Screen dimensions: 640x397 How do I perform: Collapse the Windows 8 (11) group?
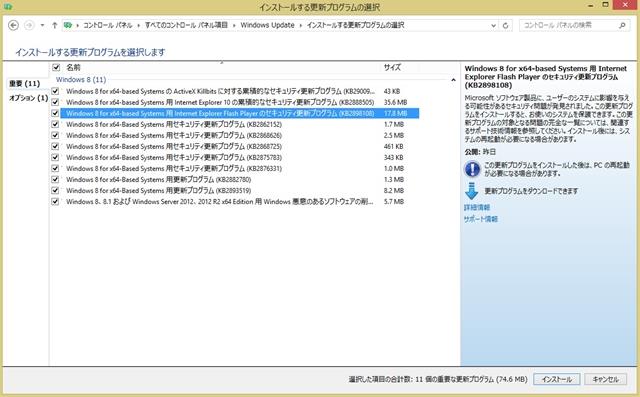click(x=453, y=80)
